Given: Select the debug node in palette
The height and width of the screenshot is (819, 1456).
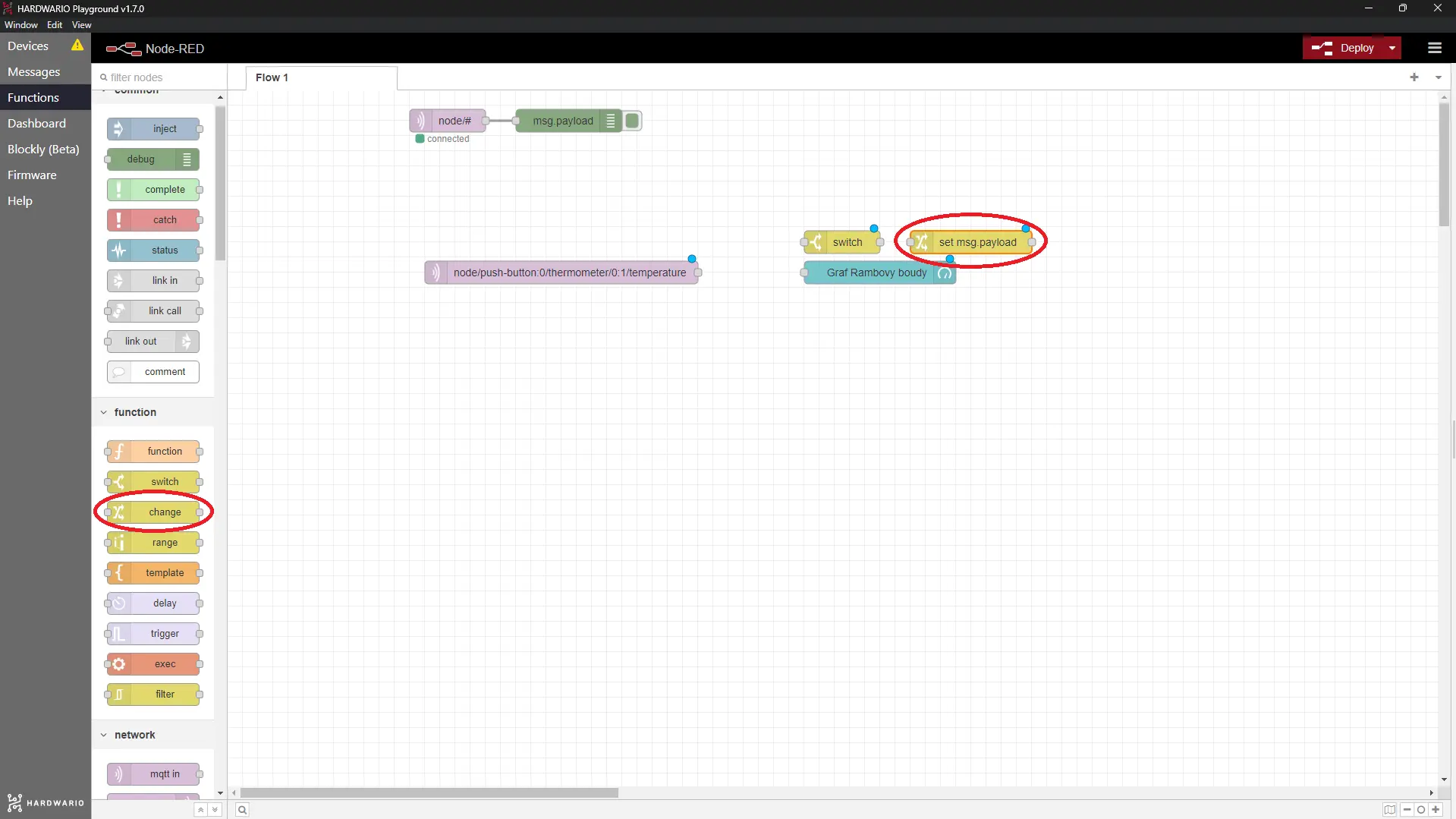Looking at the screenshot, I should [x=153, y=159].
